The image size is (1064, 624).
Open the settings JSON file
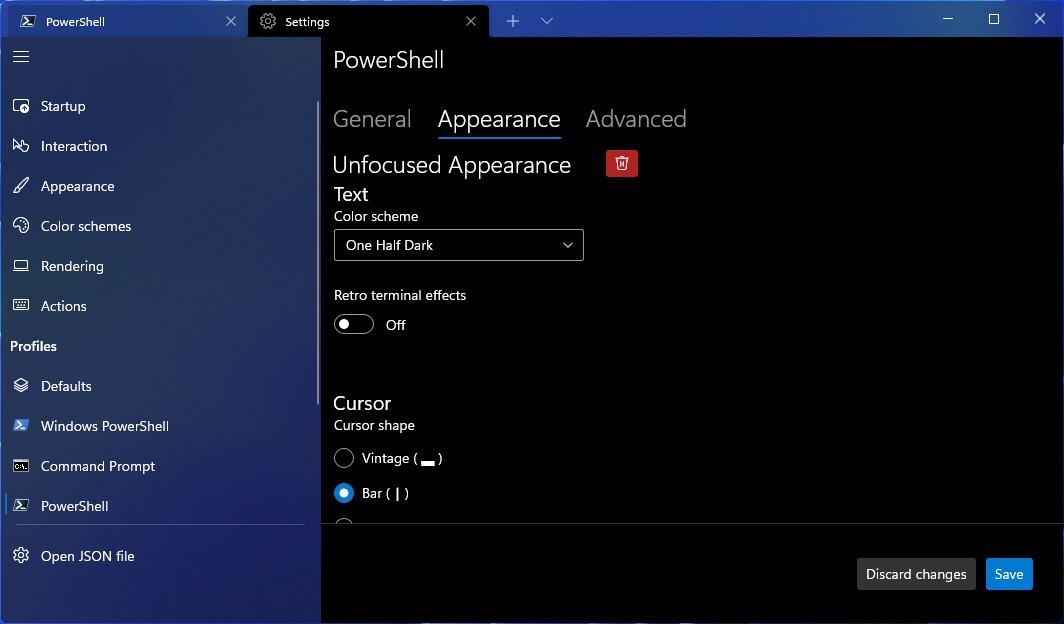(x=87, y=556)
